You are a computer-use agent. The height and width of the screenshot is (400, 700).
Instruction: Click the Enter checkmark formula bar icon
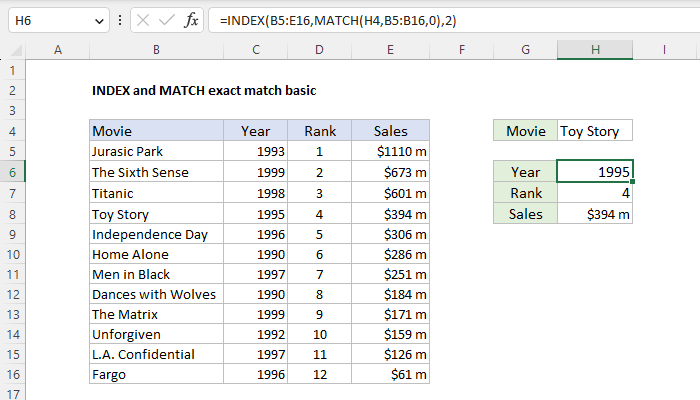(167, 21)
